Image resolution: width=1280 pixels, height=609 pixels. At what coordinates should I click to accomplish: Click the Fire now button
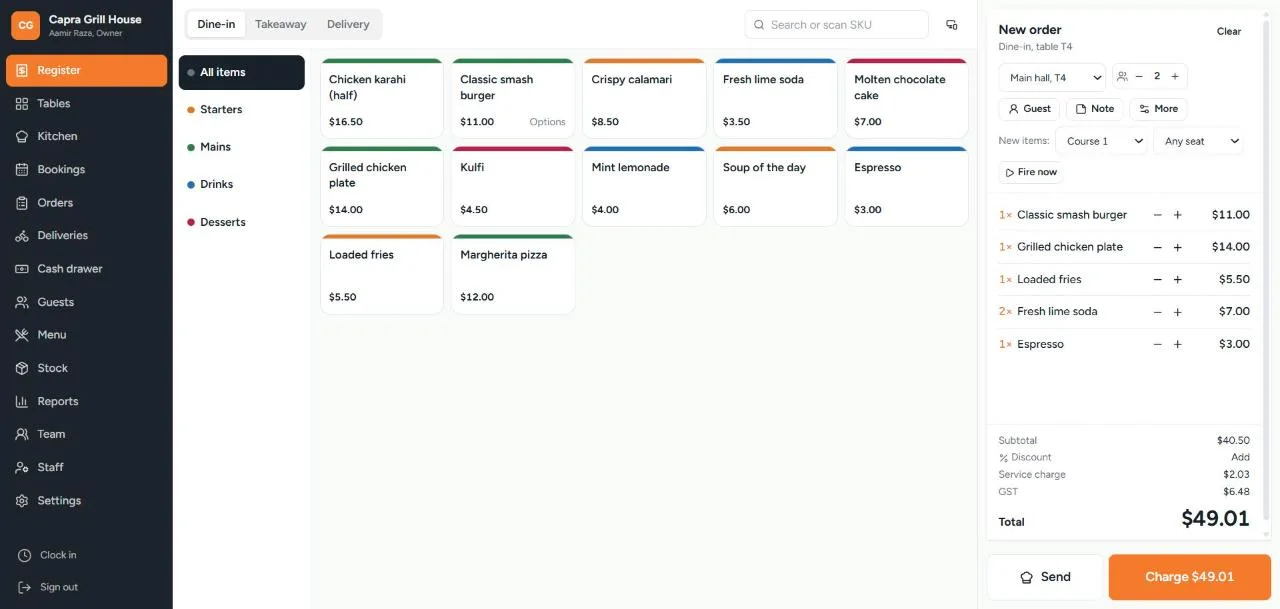pyautogui.click(x=1030, y=172)
